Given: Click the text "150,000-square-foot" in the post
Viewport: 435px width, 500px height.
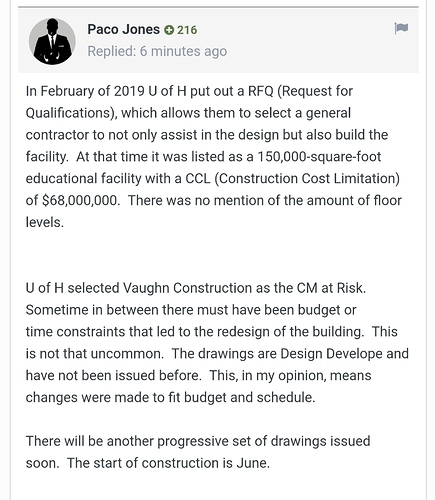Looking at the screenshot, I should click(319, 157).
